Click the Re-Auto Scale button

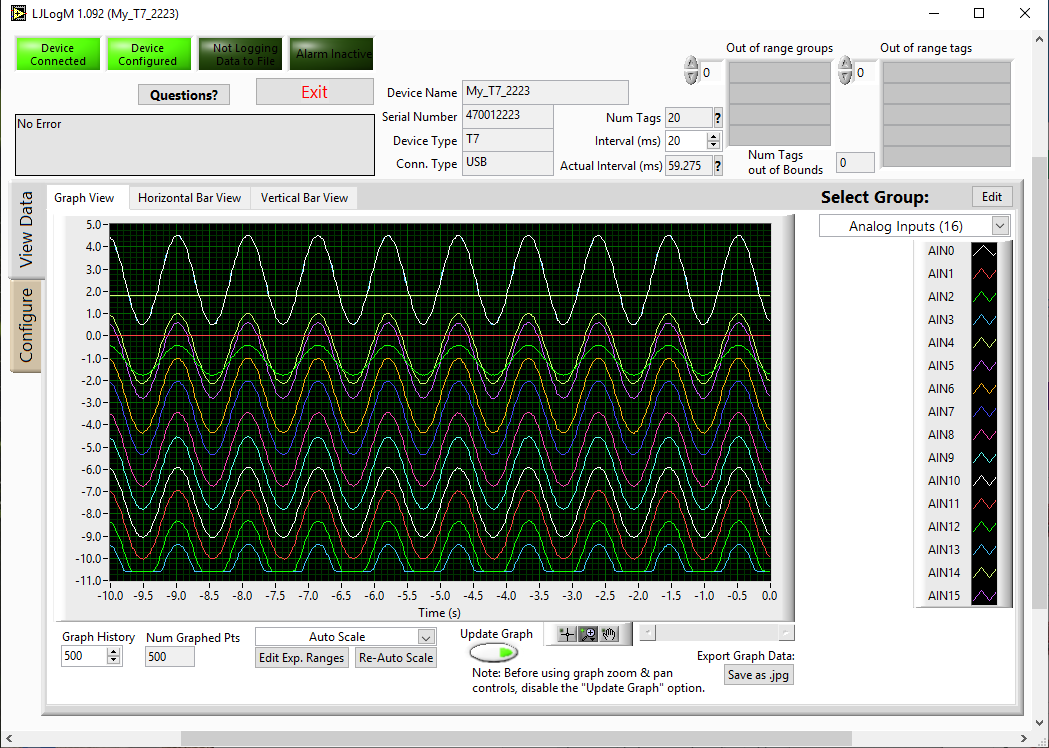coord(394,657)
